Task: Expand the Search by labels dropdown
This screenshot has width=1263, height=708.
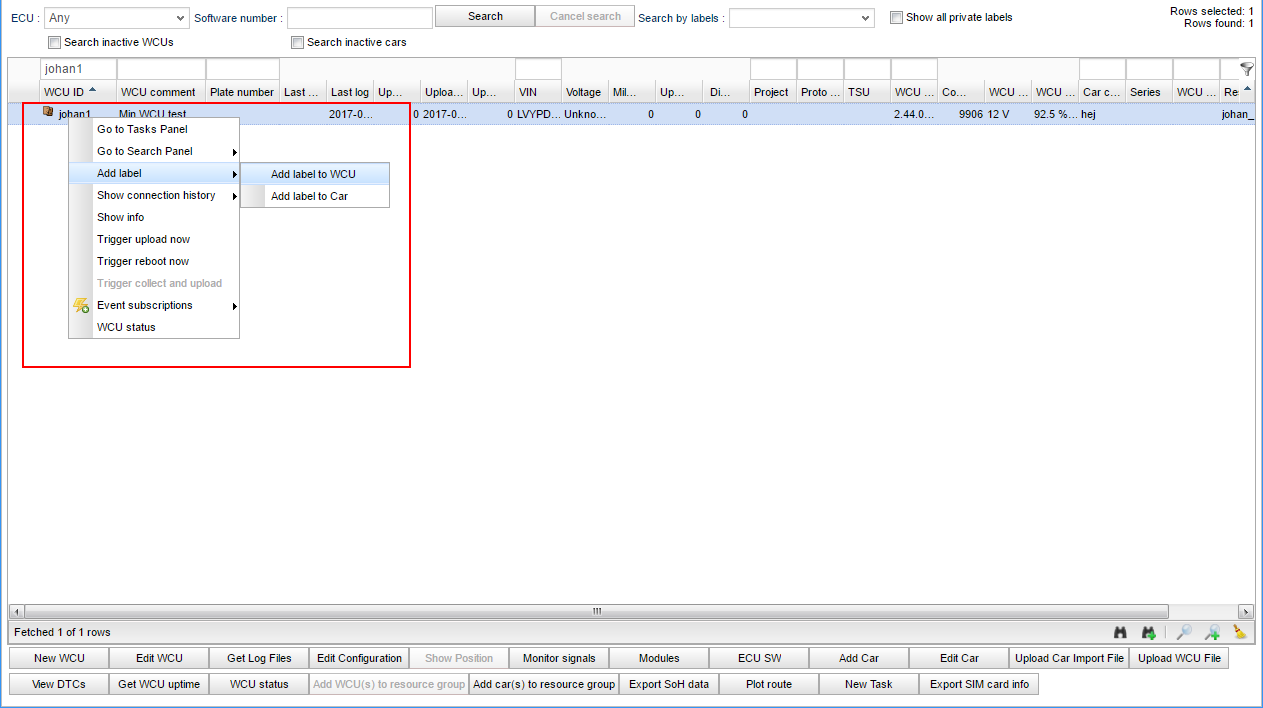Action: tap(801, 18)
